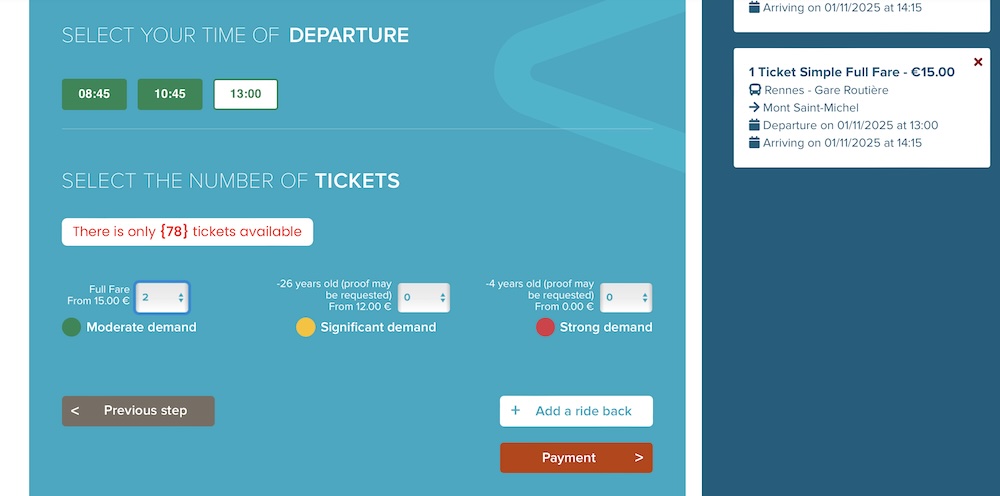Screen dimensions: 1000x496
Task: Remove the Full Fare ticket with red X
Action: 978,62
